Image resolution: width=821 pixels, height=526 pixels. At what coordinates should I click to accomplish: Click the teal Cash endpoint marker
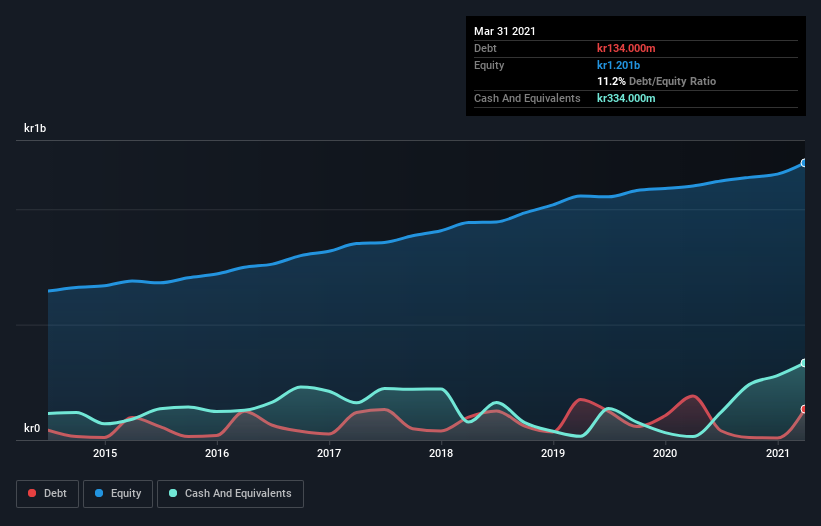804,363
